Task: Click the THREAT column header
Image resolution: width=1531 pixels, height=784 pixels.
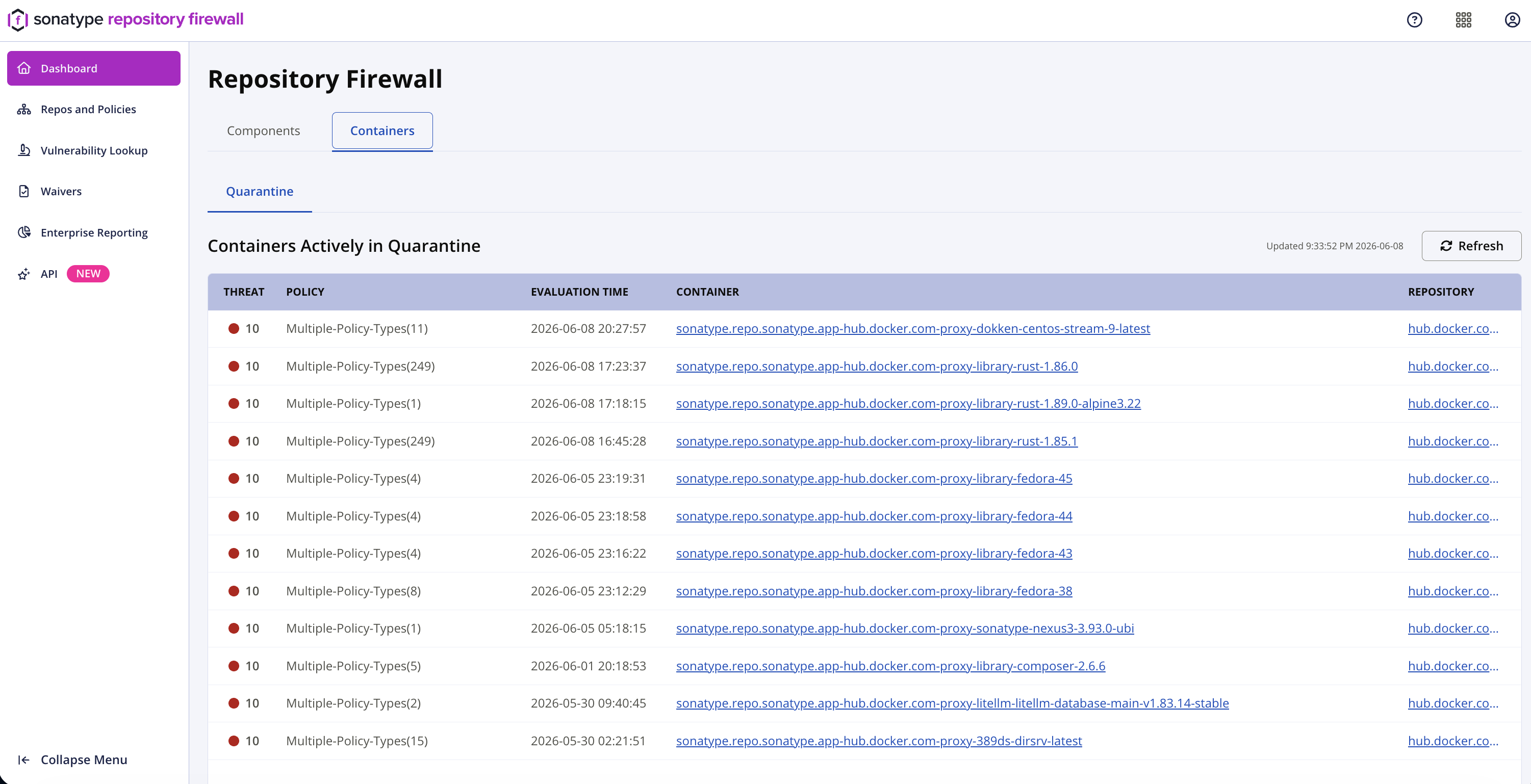Action: click(244, 292)
